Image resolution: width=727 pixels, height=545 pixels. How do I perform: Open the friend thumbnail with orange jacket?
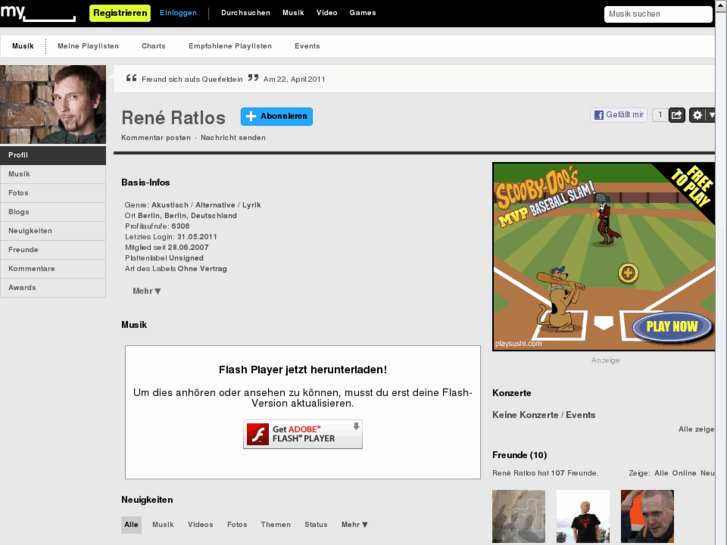[x=647, y=516]
